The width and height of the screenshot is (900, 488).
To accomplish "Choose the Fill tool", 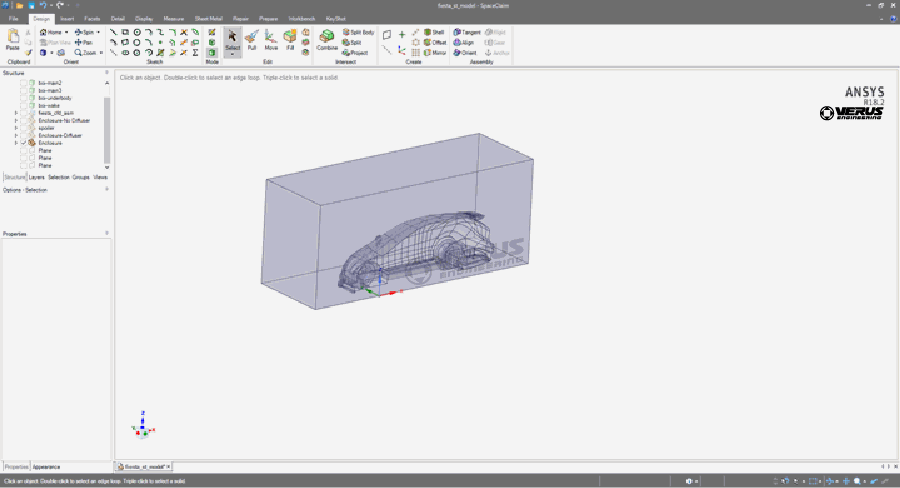I will [290, 40].
